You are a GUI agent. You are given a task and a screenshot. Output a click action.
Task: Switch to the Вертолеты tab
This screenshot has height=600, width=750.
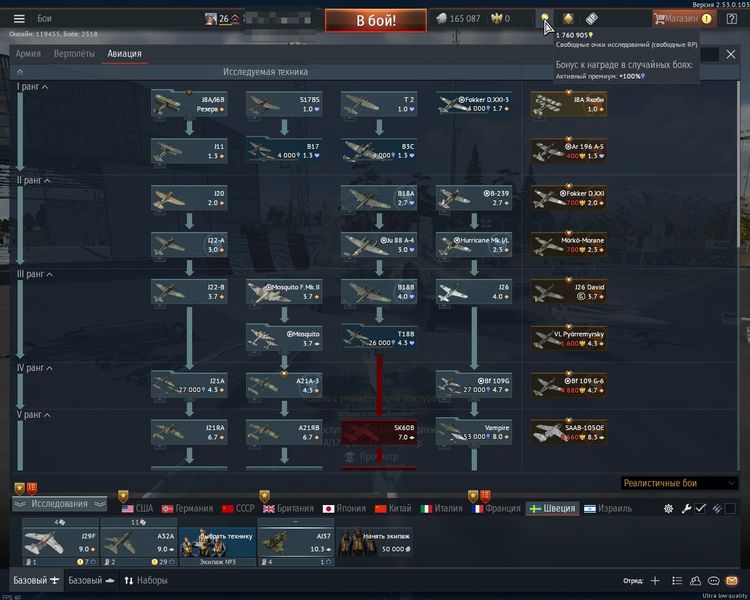(x=75, y=53)
